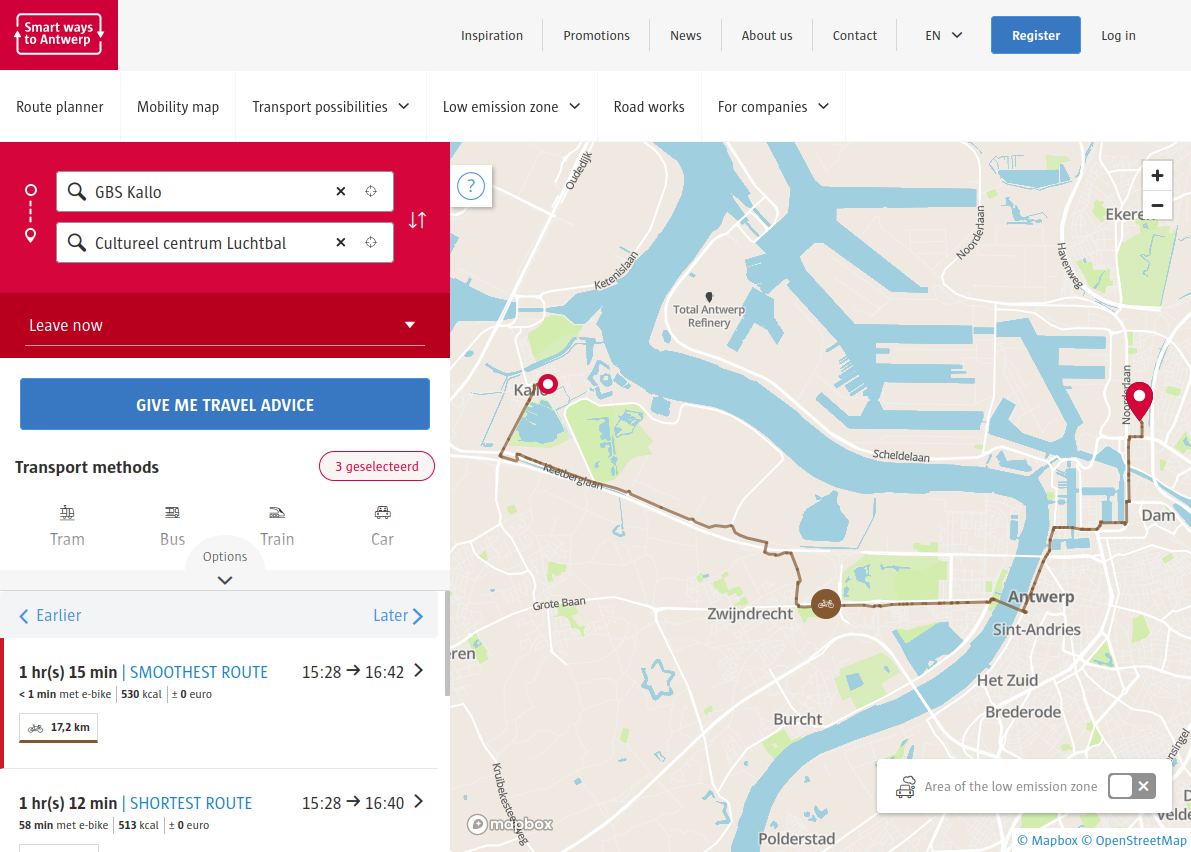Screen dimensions: 1191x852
Task: Select the SHORTEST ROUTE title
Action: 191,803
